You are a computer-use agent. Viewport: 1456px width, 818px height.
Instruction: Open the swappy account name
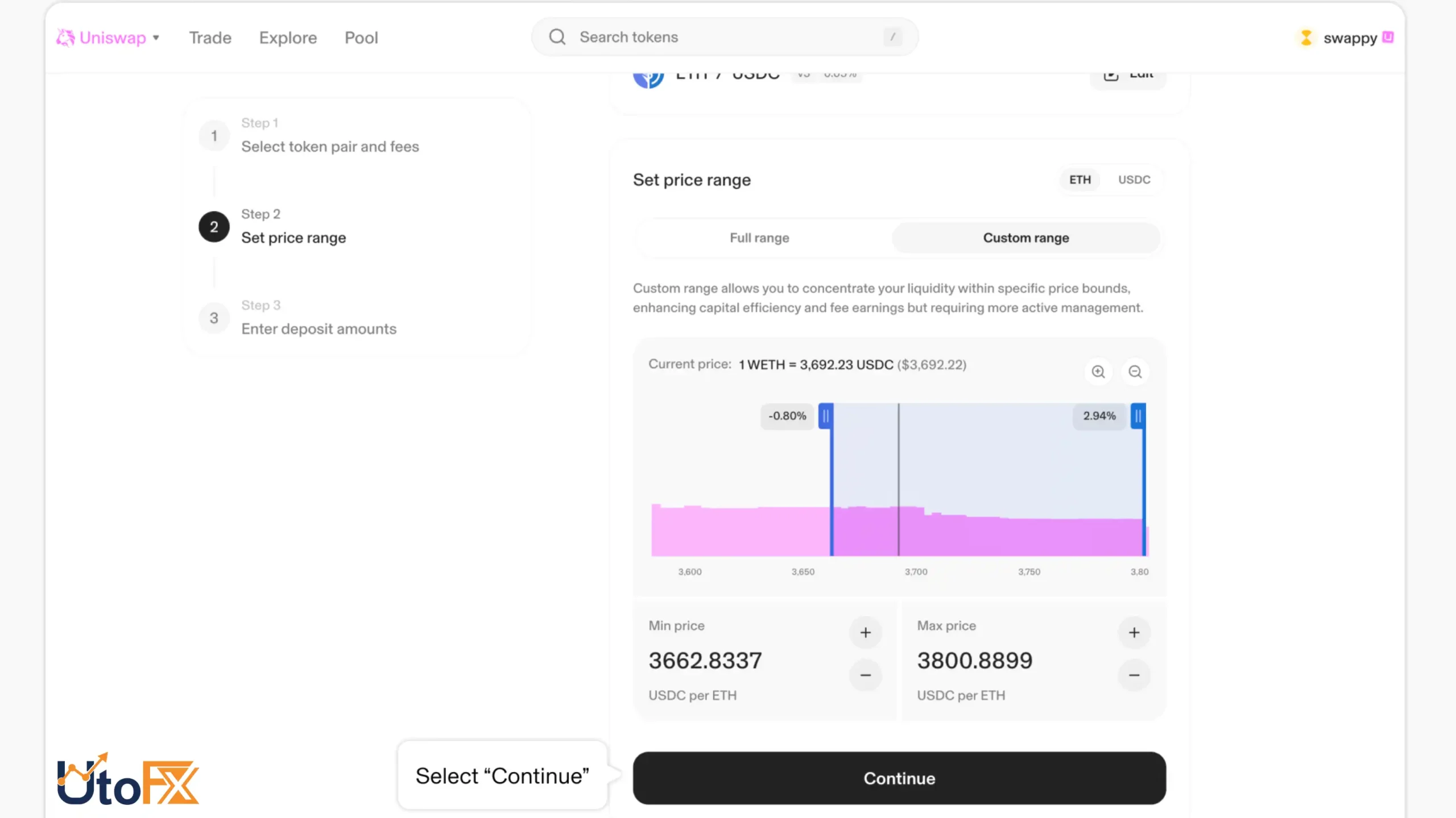coord(1350,38)
